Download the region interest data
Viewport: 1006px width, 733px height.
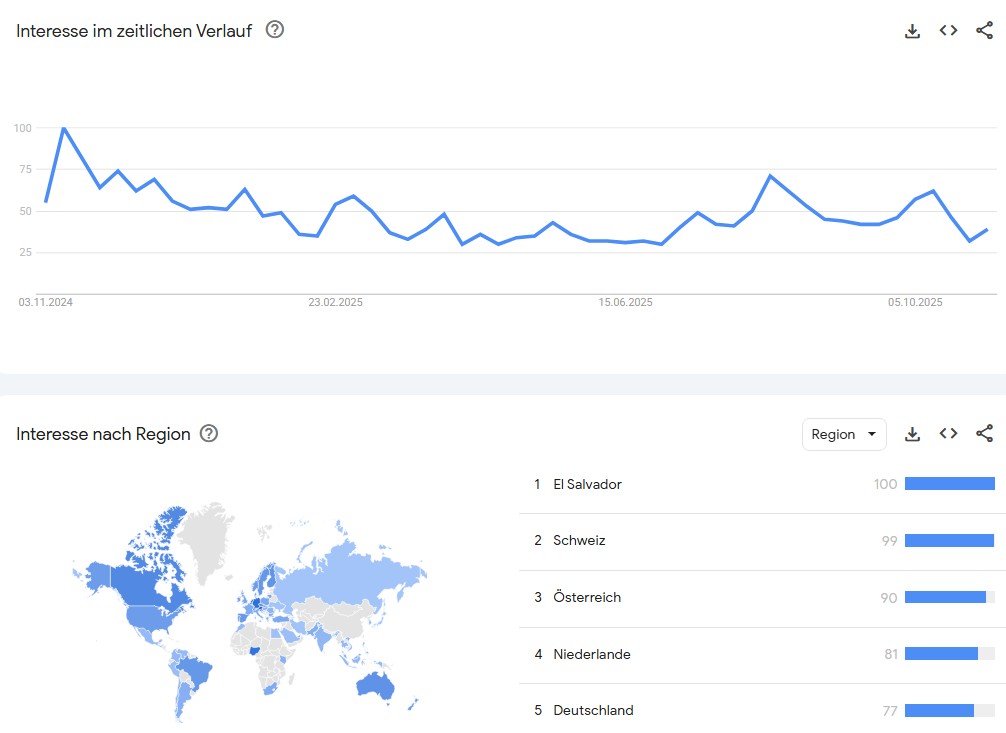pos(912,434)
